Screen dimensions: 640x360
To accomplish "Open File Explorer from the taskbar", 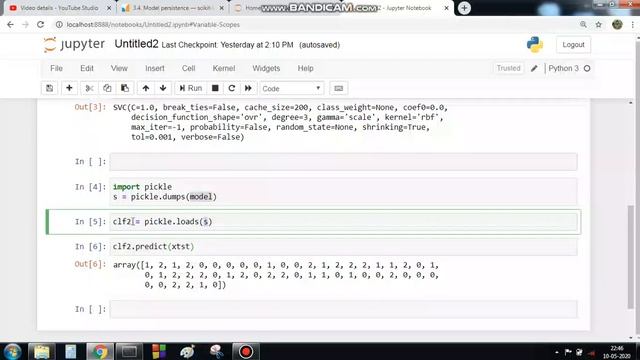I will (41, 351).
